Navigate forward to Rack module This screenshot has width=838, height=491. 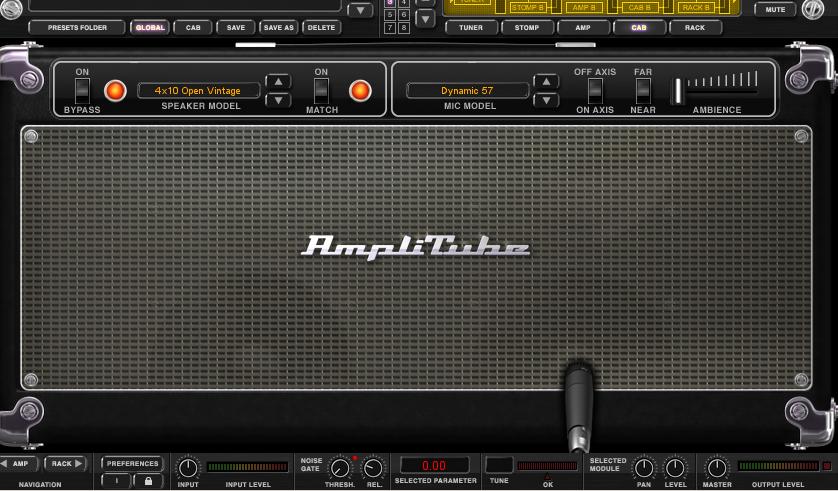pyautogui.click(x=66, y=464)
